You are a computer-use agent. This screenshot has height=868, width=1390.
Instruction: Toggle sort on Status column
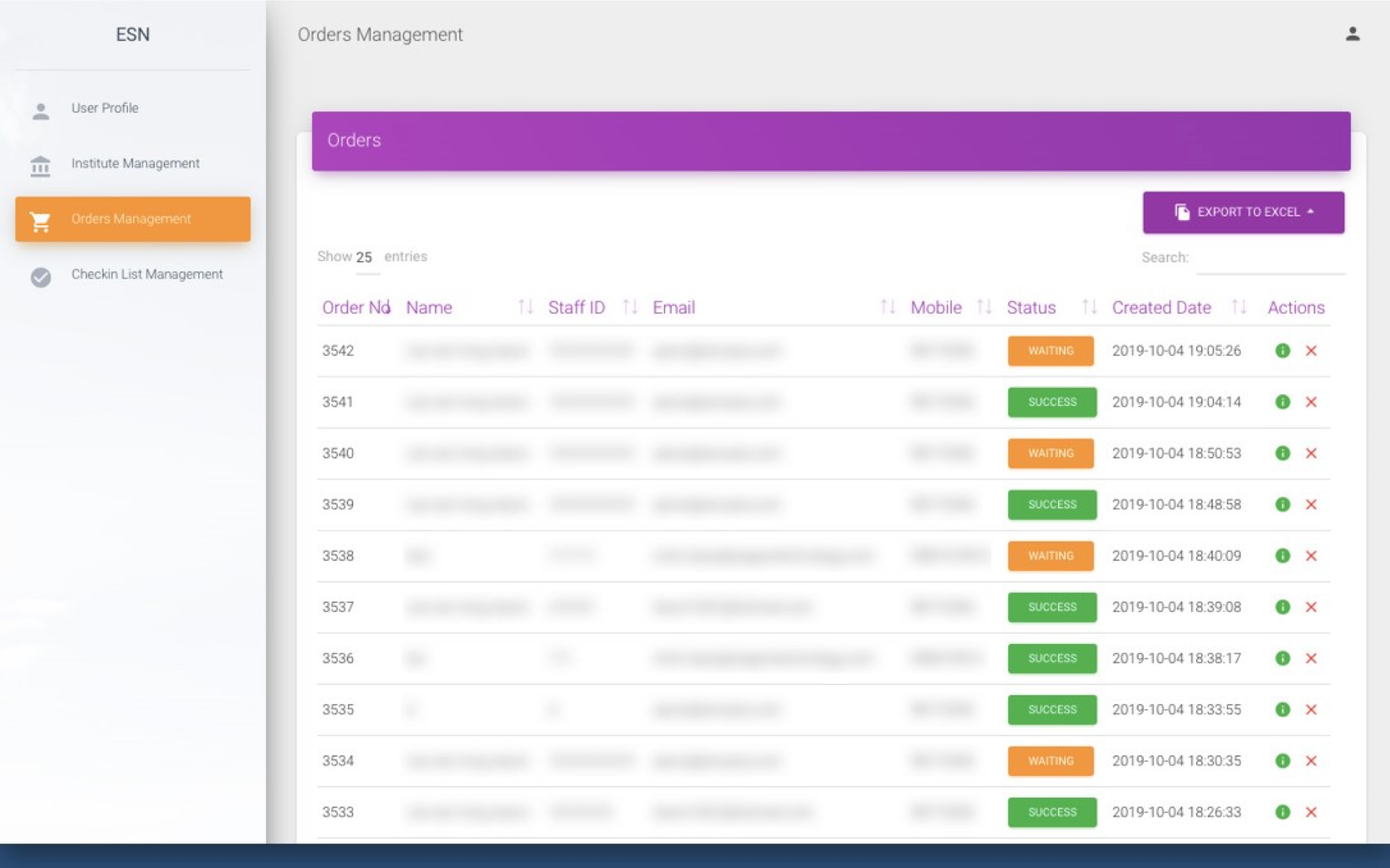coord(1089,307)
